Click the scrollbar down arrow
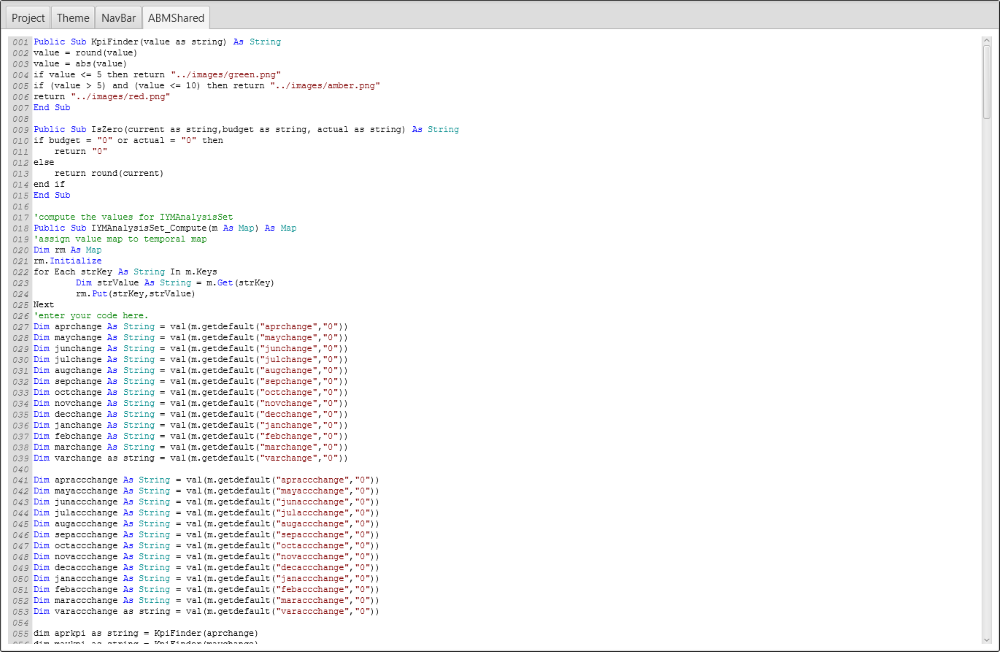 coord(987,640)
